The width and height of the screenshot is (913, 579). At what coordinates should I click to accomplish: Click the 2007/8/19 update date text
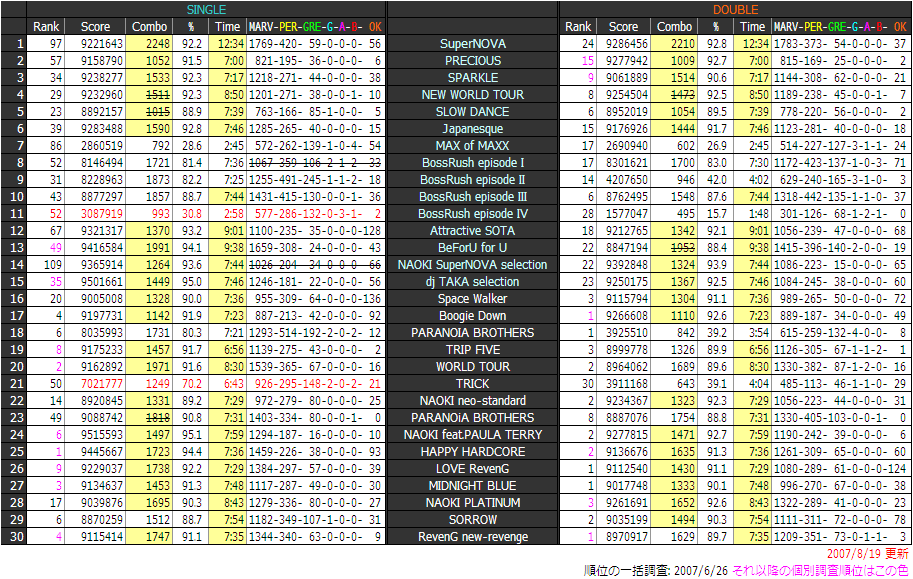868,554
